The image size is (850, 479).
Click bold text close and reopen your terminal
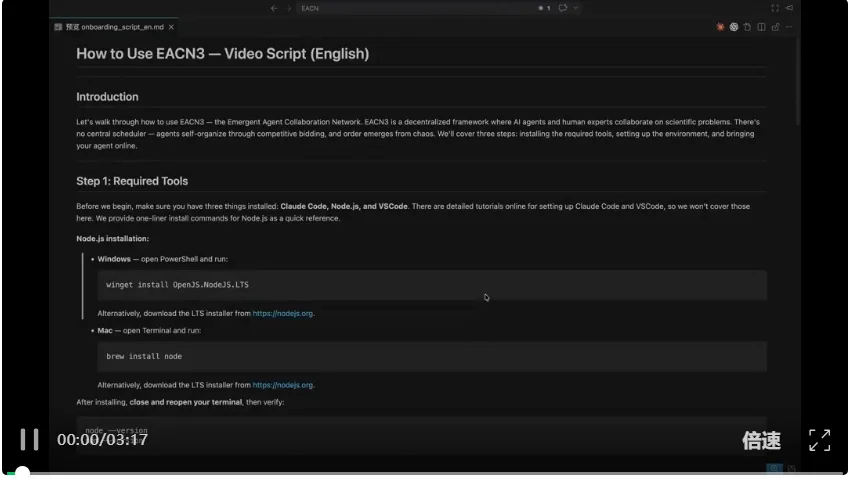tap(185, 402)
